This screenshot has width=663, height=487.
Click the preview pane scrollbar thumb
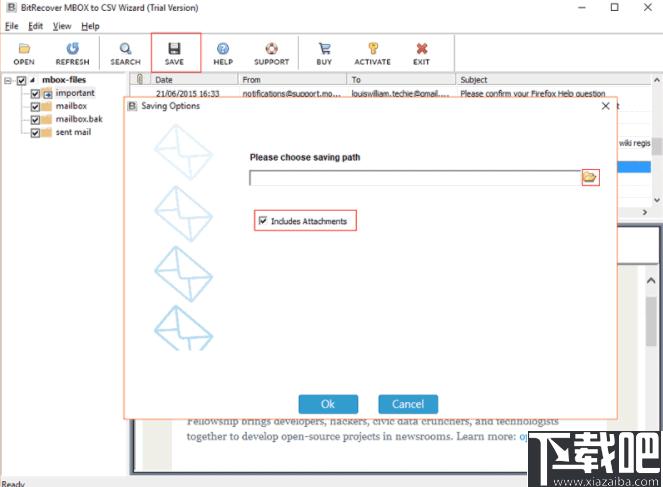[x=651, y=321]
